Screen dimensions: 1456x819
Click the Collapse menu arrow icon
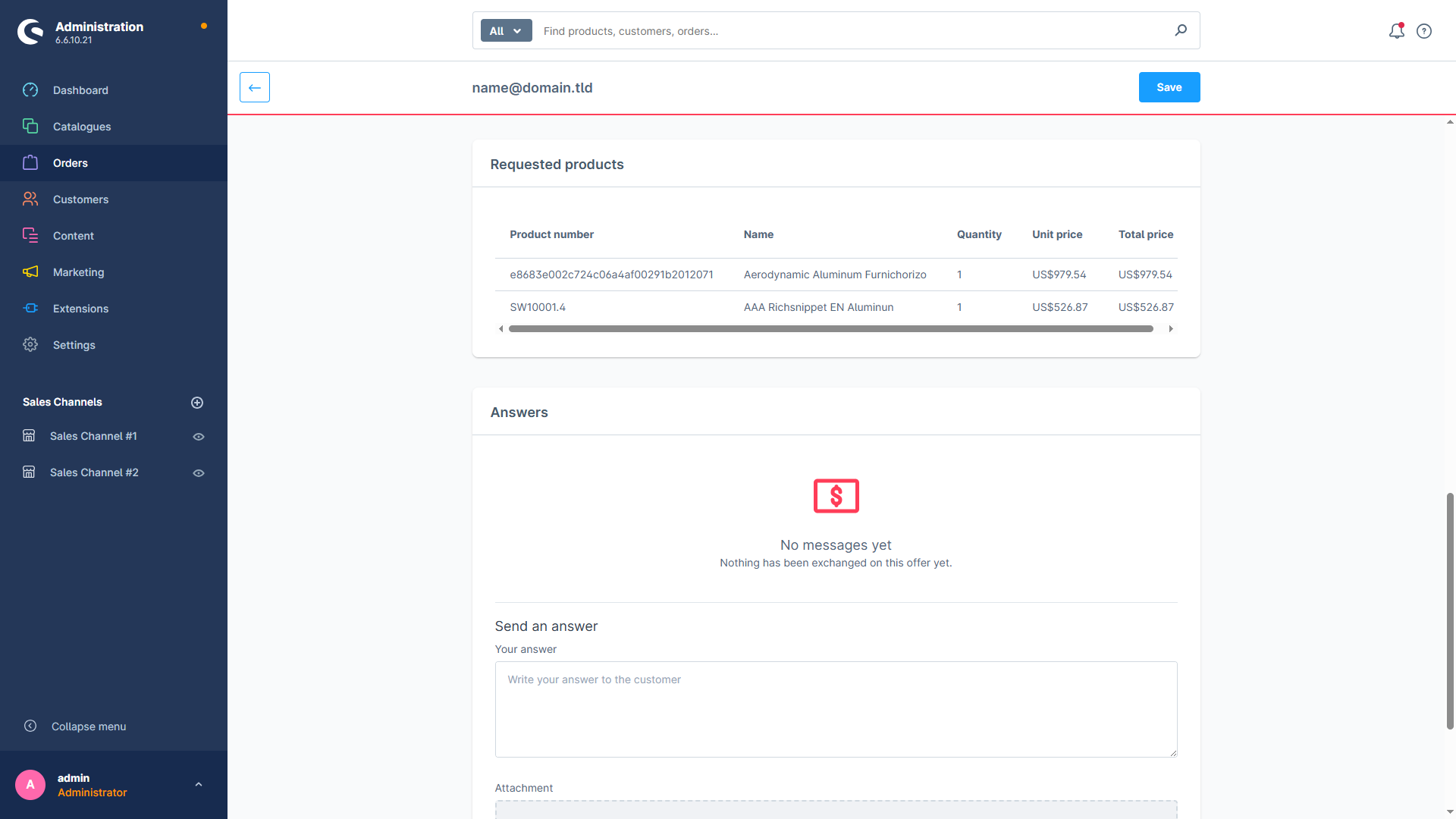point(30,726)
